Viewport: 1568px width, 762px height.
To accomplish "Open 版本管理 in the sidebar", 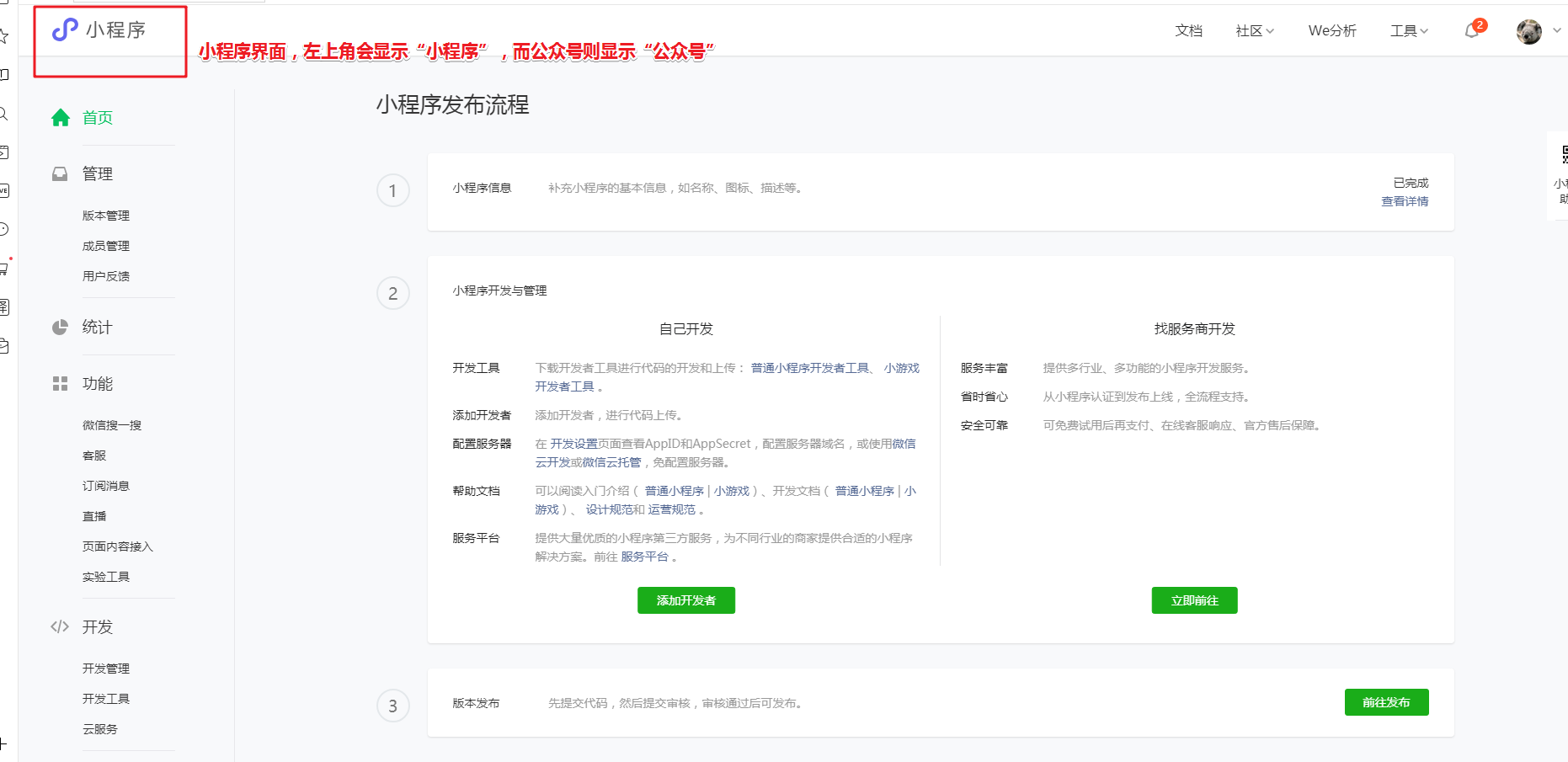I will coord(106,216).
